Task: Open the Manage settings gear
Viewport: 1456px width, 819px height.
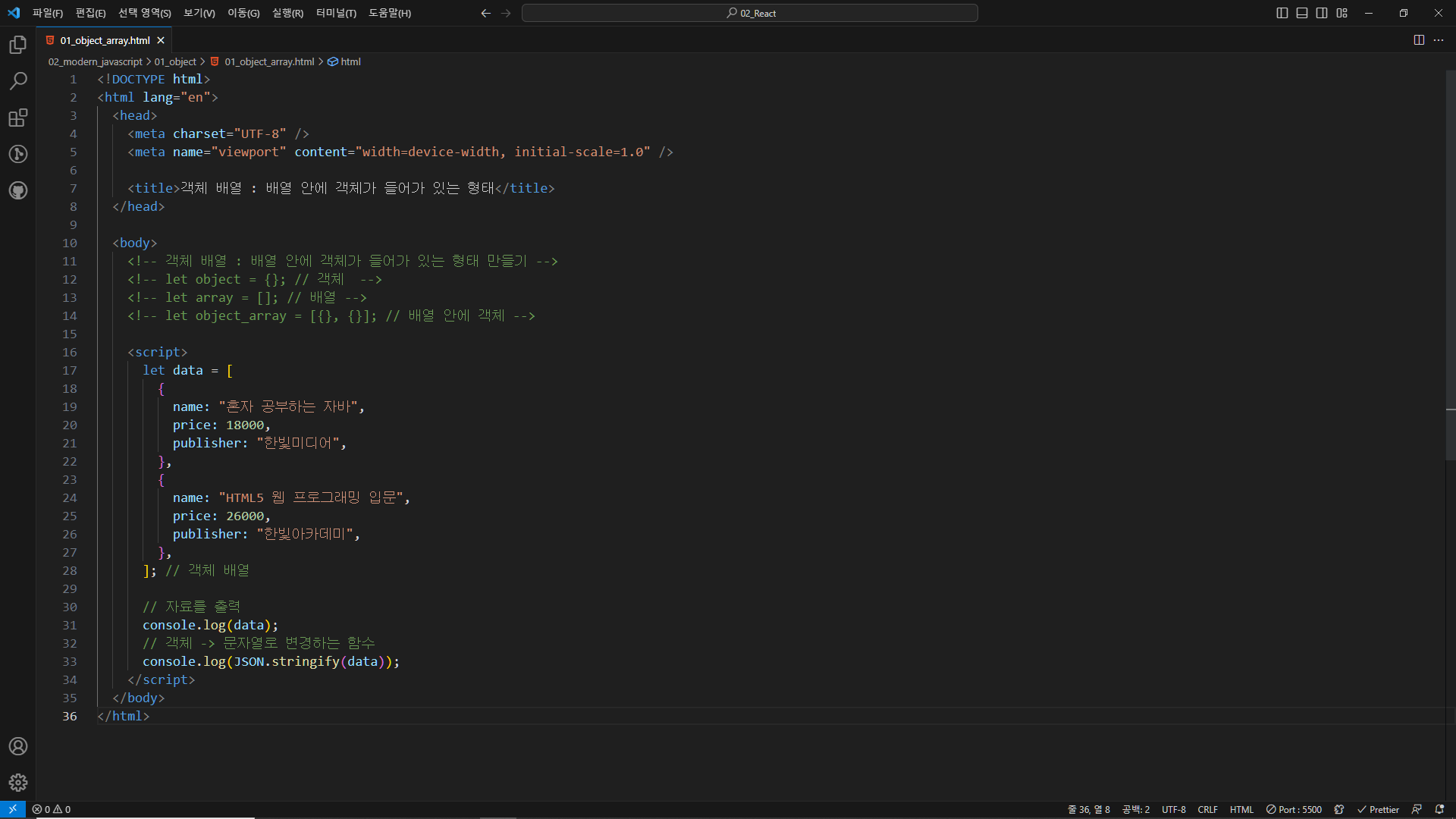Action: tap(18, 783)
